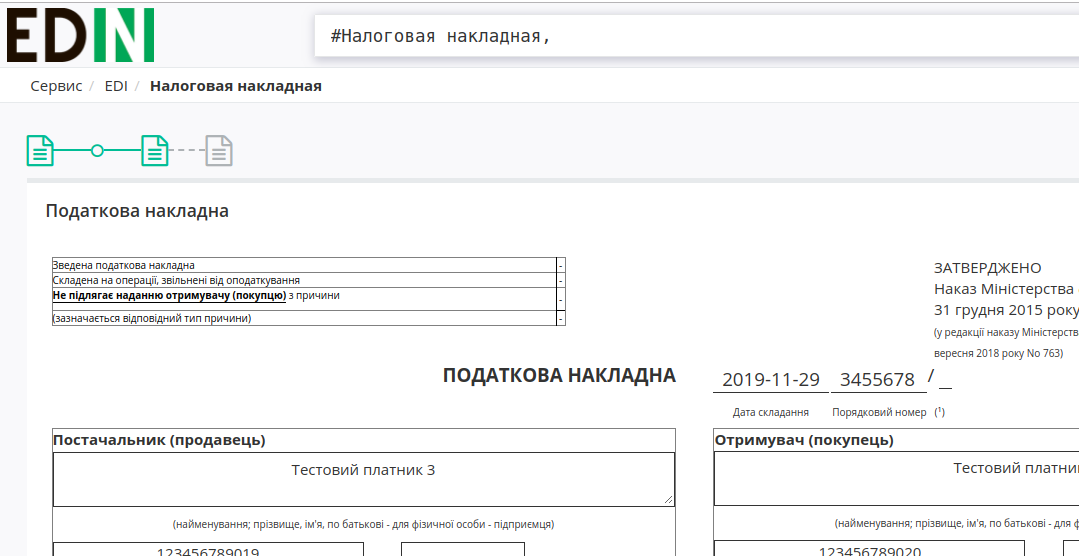Open the Сервис breadcrumb link
Viewport: 1079px width, 556px height.
point(56,86)
